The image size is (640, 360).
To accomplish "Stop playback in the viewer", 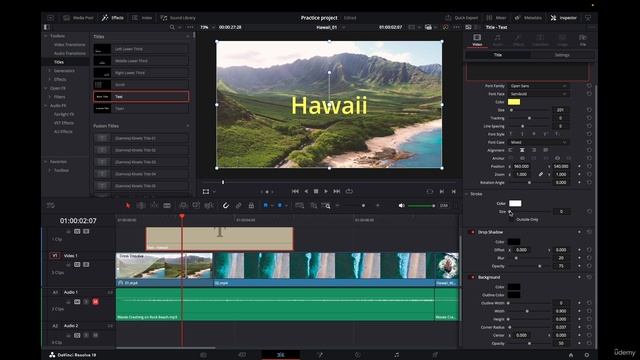I will 316,191.
